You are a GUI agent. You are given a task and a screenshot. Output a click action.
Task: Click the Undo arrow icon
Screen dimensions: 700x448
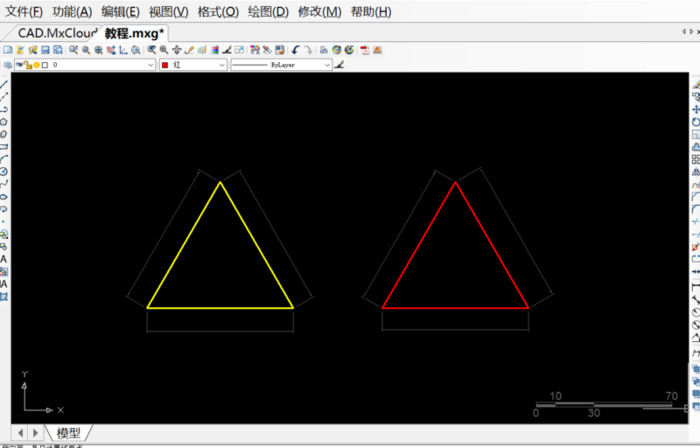pos(296,49)
